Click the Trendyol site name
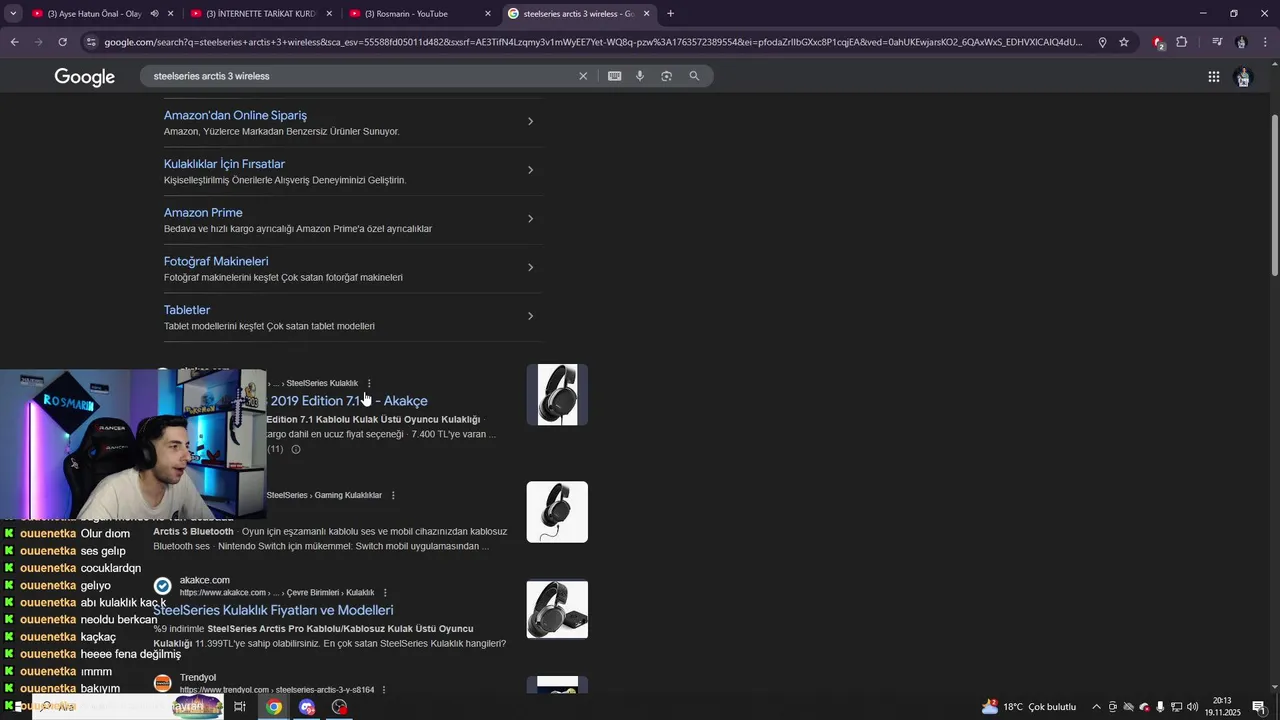The image size is (1280, 720). pos(198,678)
